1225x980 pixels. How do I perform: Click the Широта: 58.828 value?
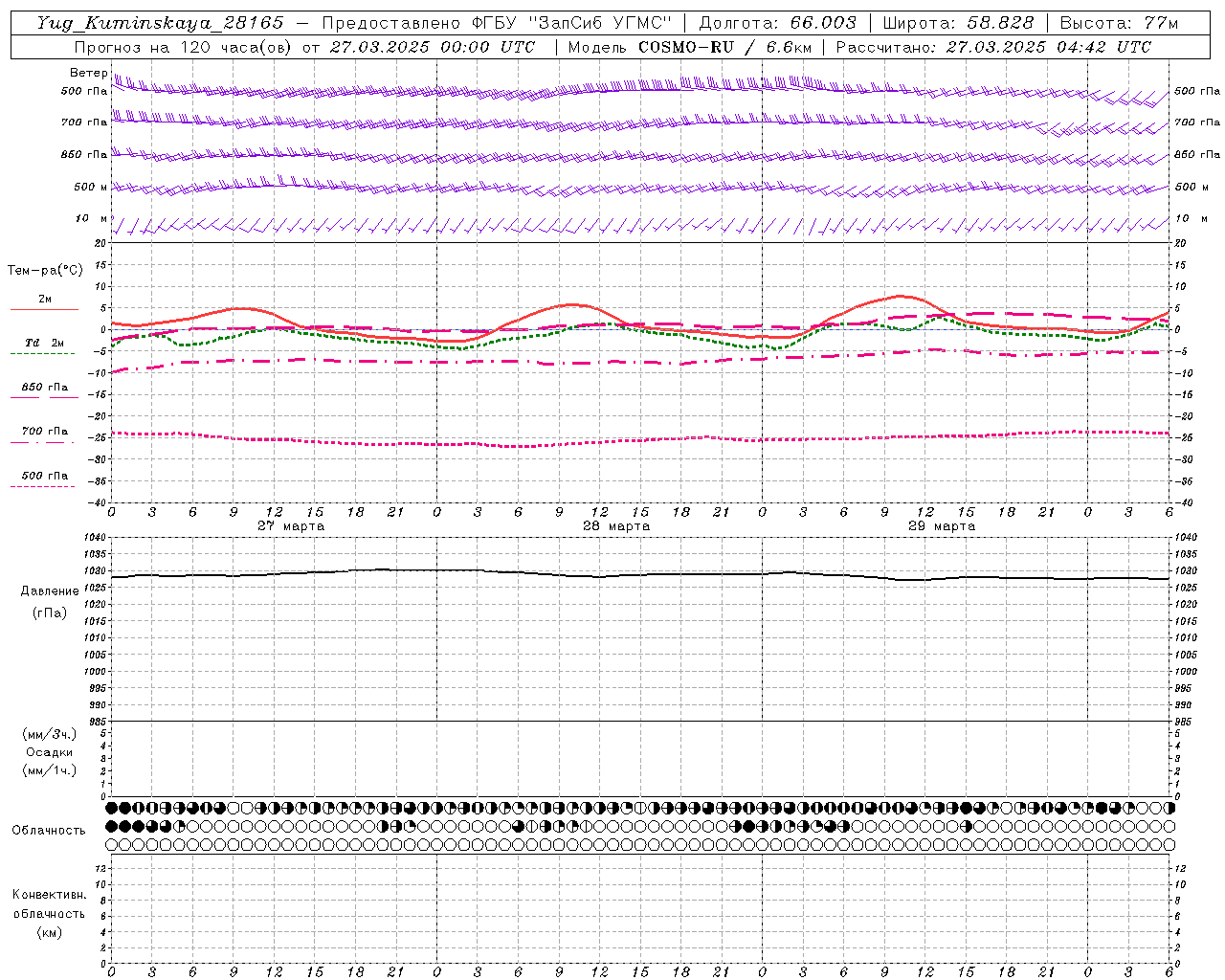[958, 23]
